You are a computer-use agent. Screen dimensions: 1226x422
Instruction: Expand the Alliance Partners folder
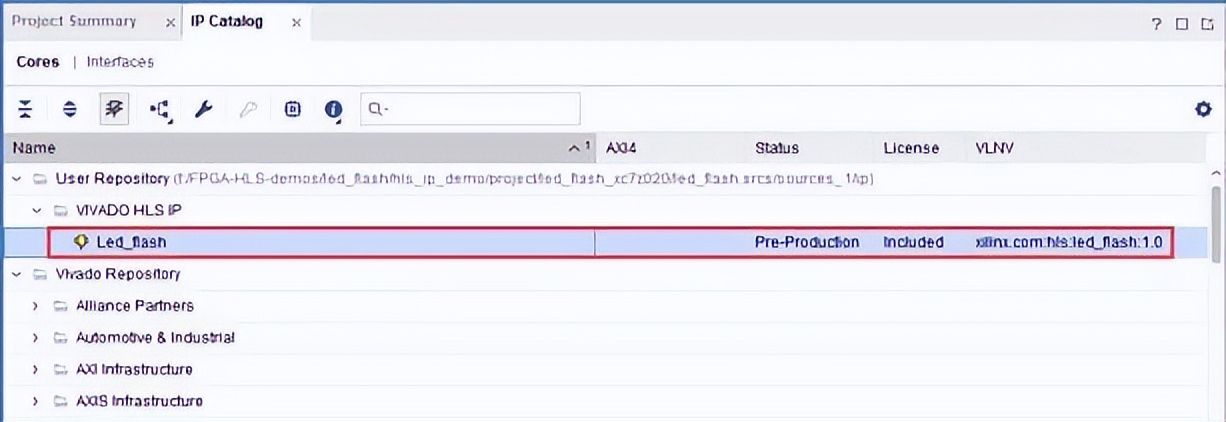(x=36, y=306)
